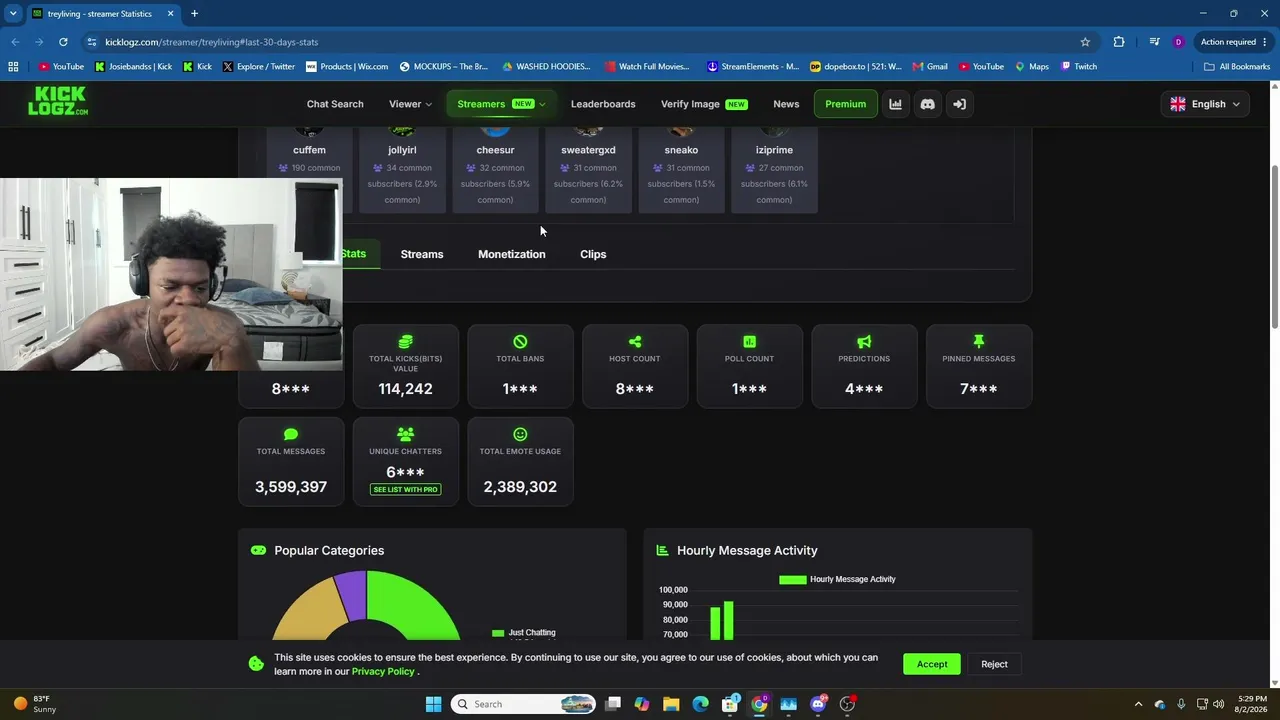Reject the cookie notice
1280x720 pixels.
click(994, 664)
